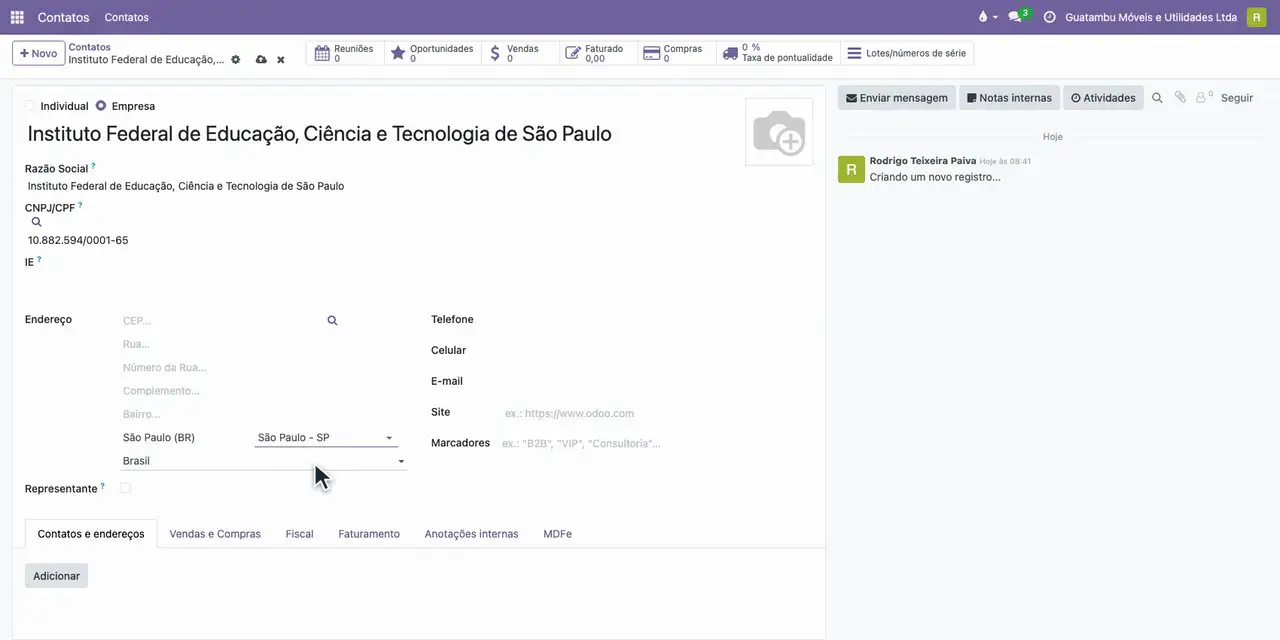Expand the debug tools dropdown caret
This screenshot has width=1280, height=640.
pos(995,18)
